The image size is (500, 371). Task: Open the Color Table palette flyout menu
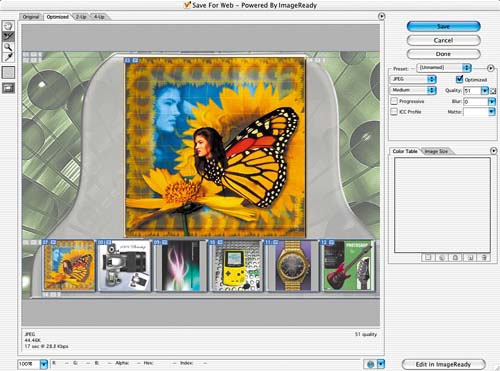(494, 151)
